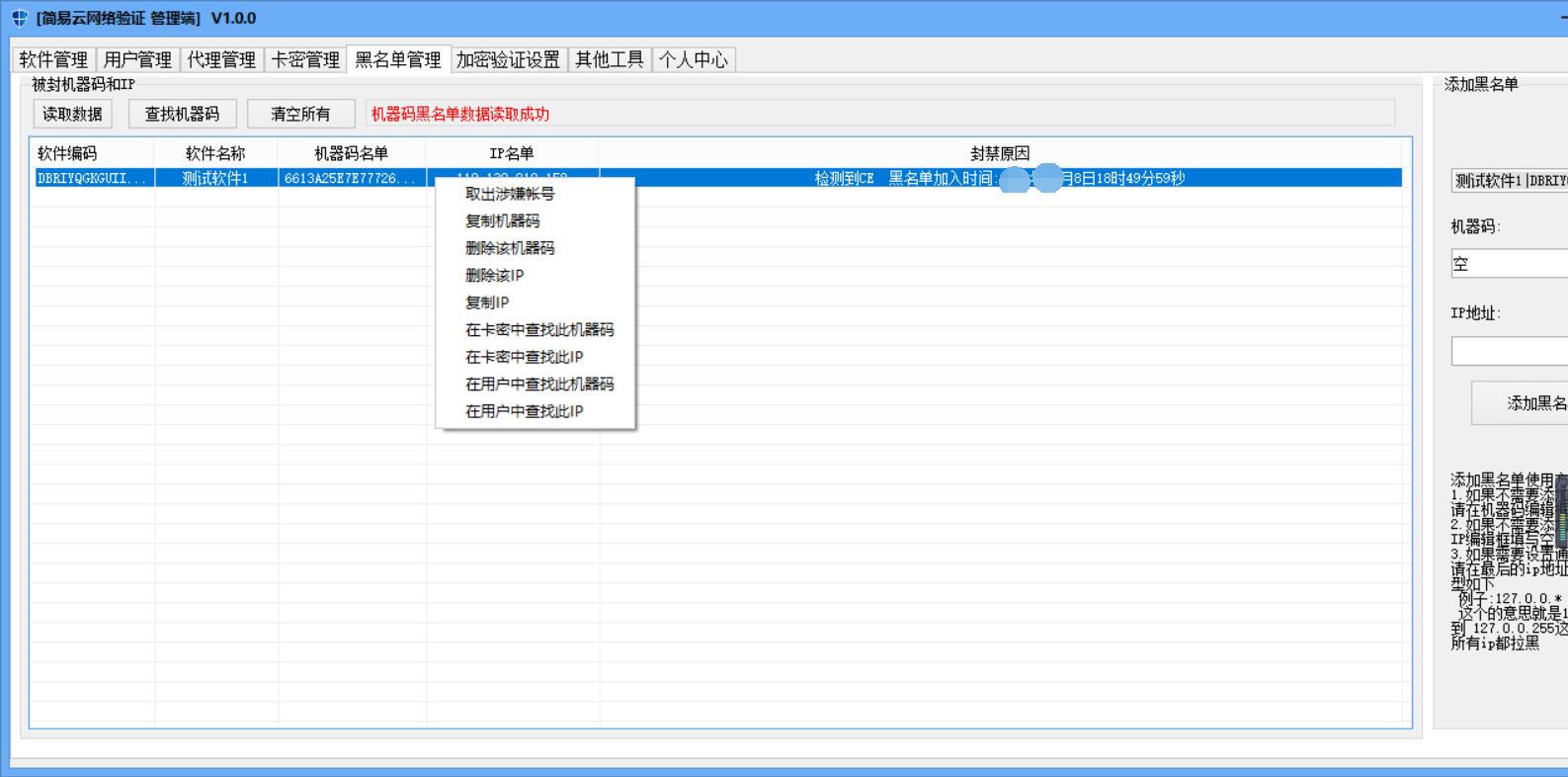Click the shield app icon in title bar
1568x777 pixels.
19,19
